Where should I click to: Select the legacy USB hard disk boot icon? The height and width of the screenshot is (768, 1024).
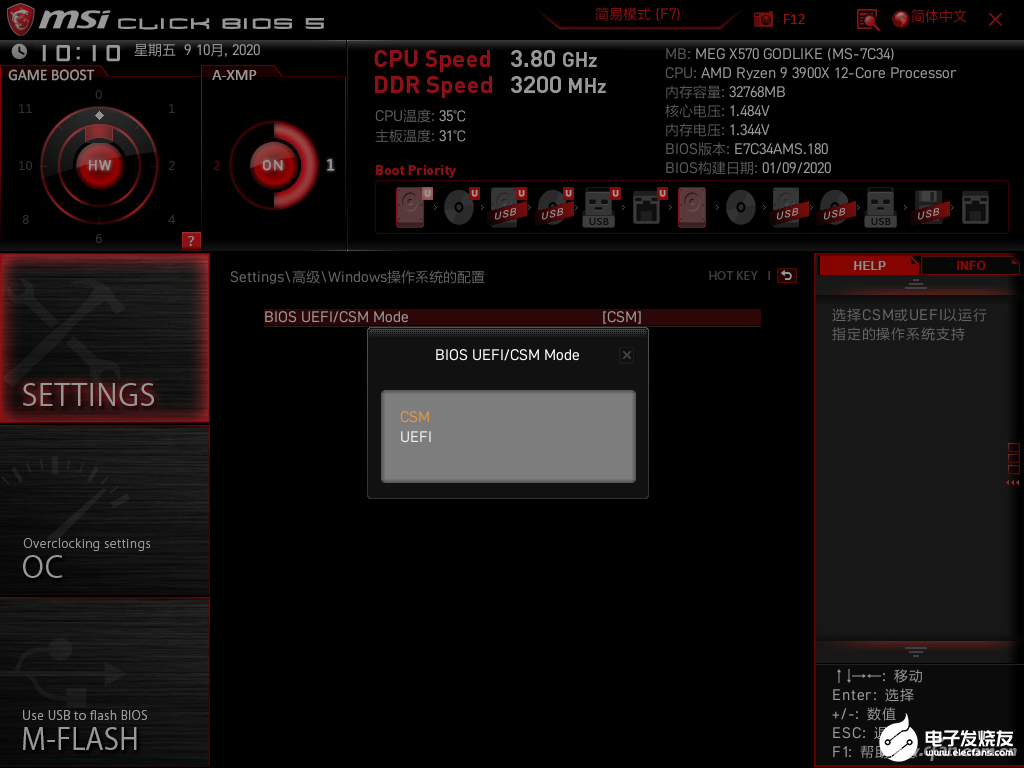[787, 207]
